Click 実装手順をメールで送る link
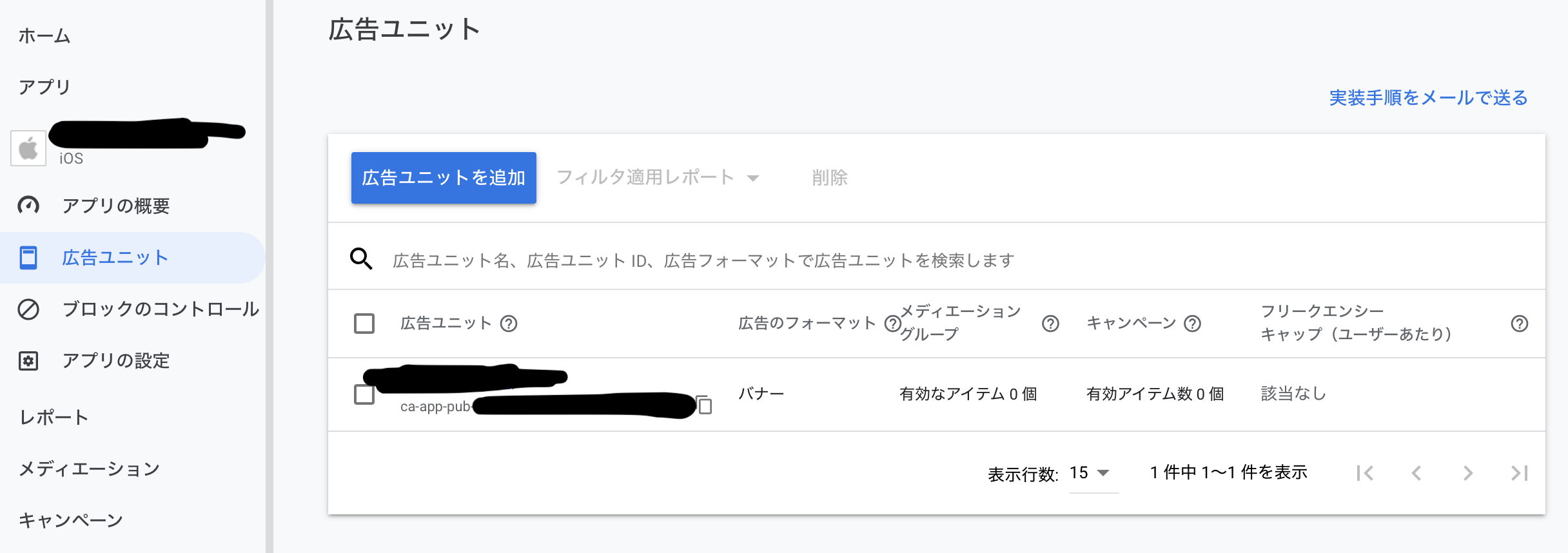Image resolution: width=1568 pixels, height=553 pixels. coord(1428,98)
